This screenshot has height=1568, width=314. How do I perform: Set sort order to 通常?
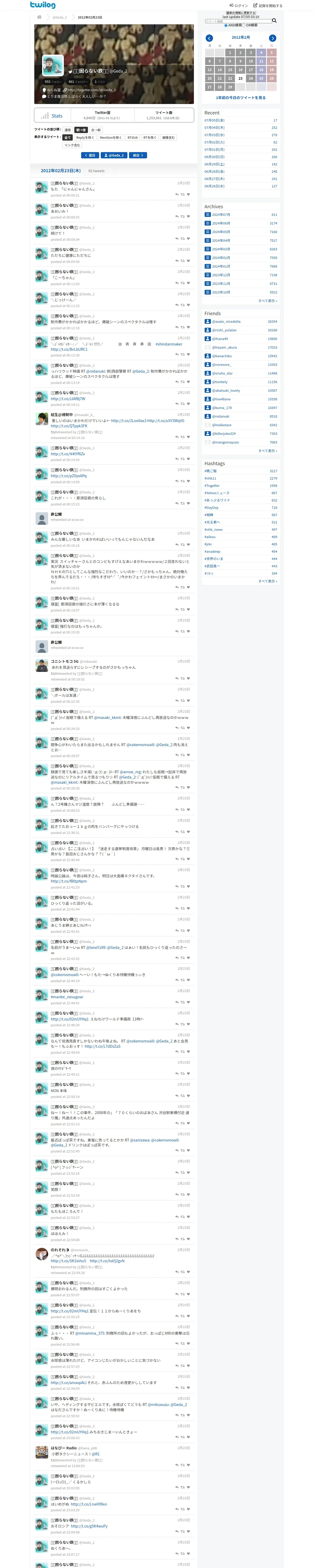pos(68,130)
